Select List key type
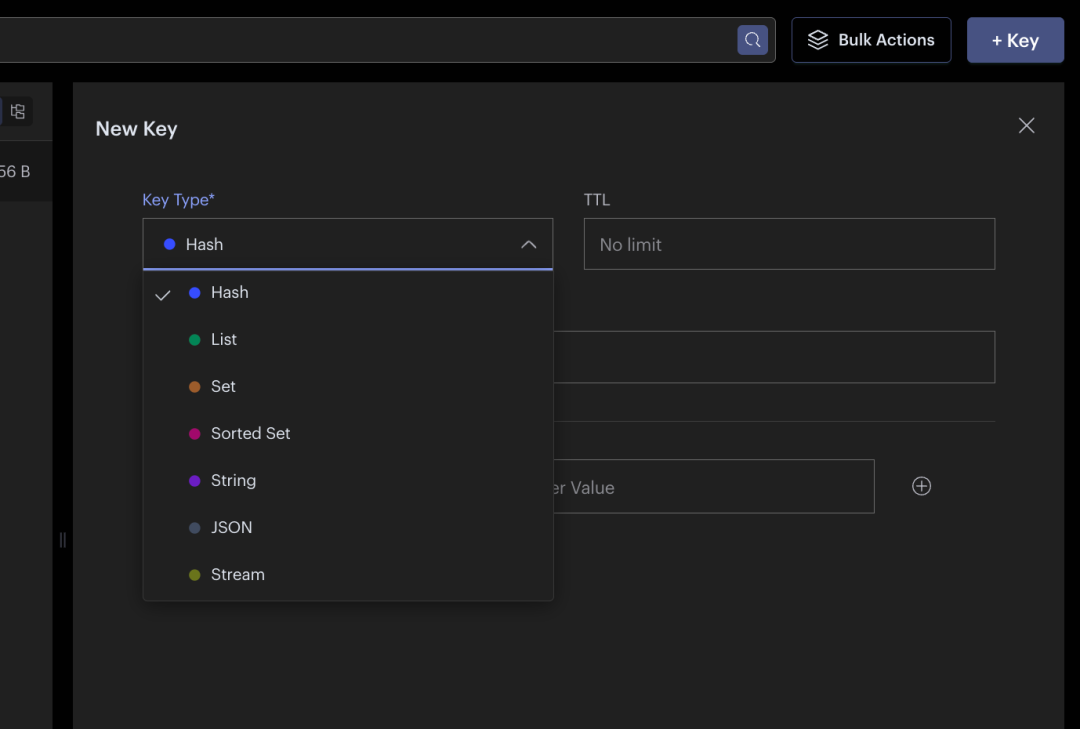1080x729 pixels. pyautogui.click(x=347, y=340)
